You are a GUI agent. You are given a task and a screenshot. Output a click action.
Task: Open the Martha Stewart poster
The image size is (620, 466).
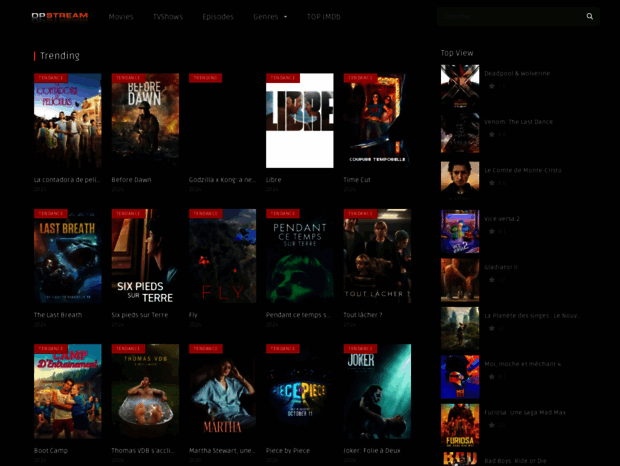tap(223, 391)
